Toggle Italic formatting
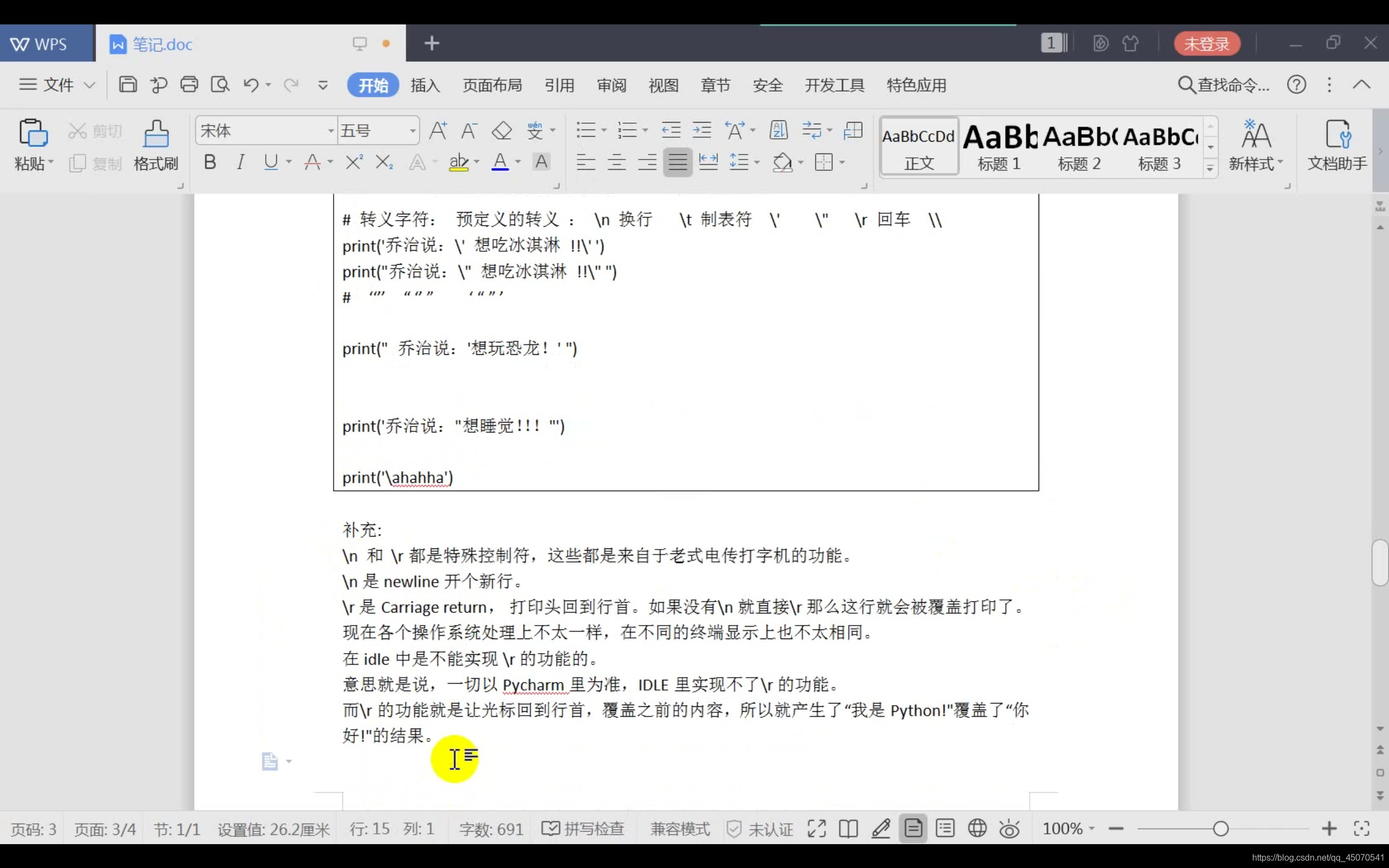1389x868 pixels. [240, 162]
